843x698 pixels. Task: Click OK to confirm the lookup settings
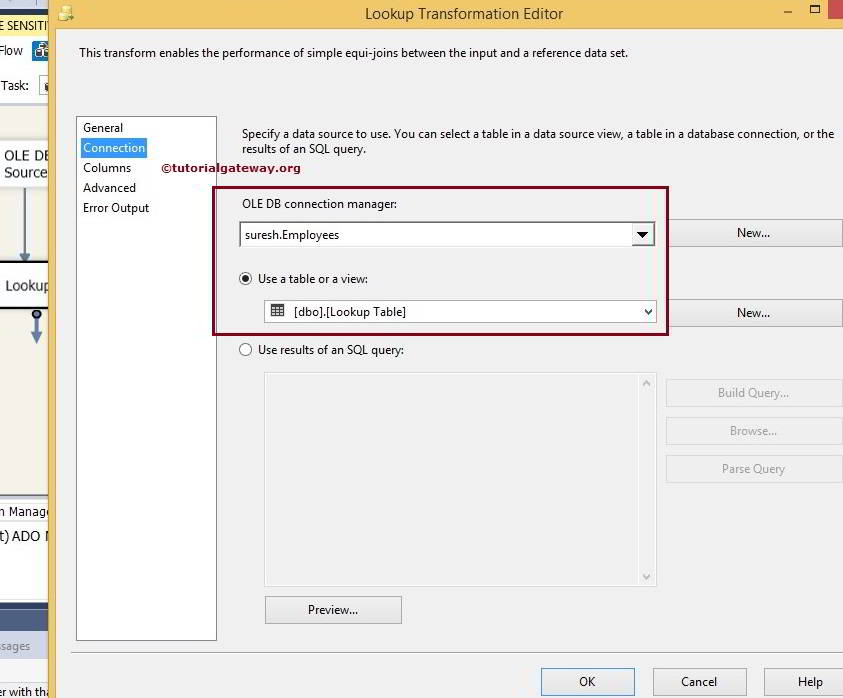coord(587,681)
